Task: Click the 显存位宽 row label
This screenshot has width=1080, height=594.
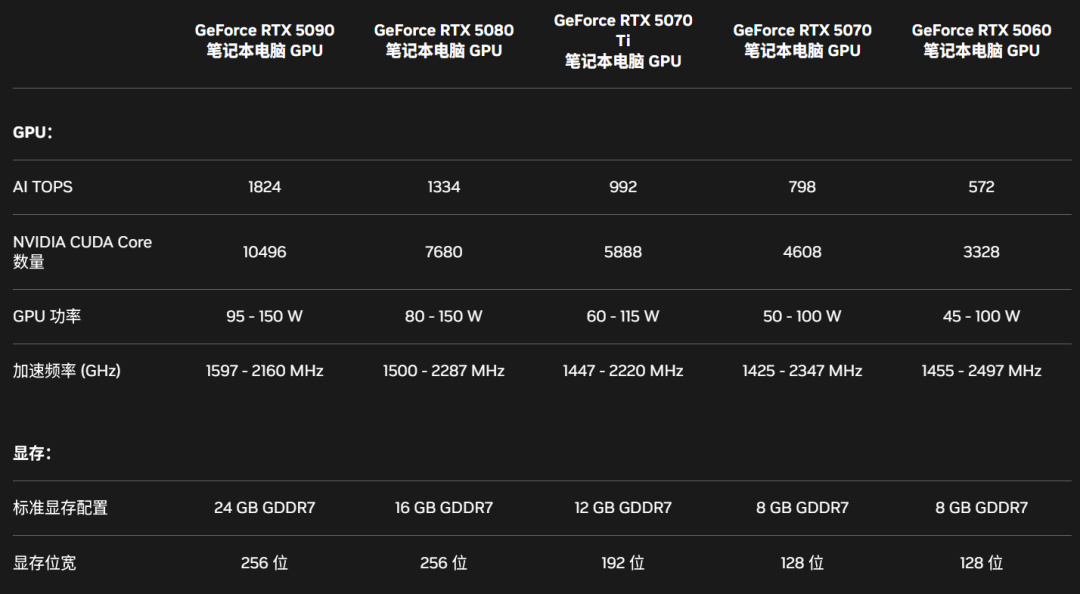Action: (x=44, y=563)
